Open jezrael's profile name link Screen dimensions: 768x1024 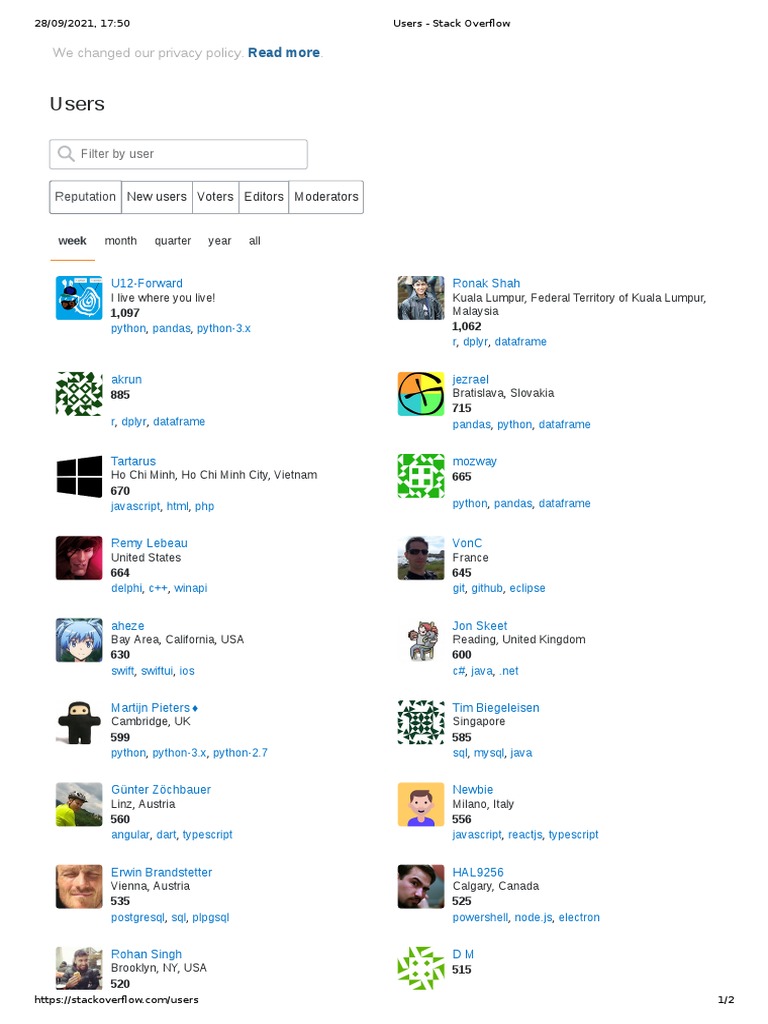click(470, 379)
